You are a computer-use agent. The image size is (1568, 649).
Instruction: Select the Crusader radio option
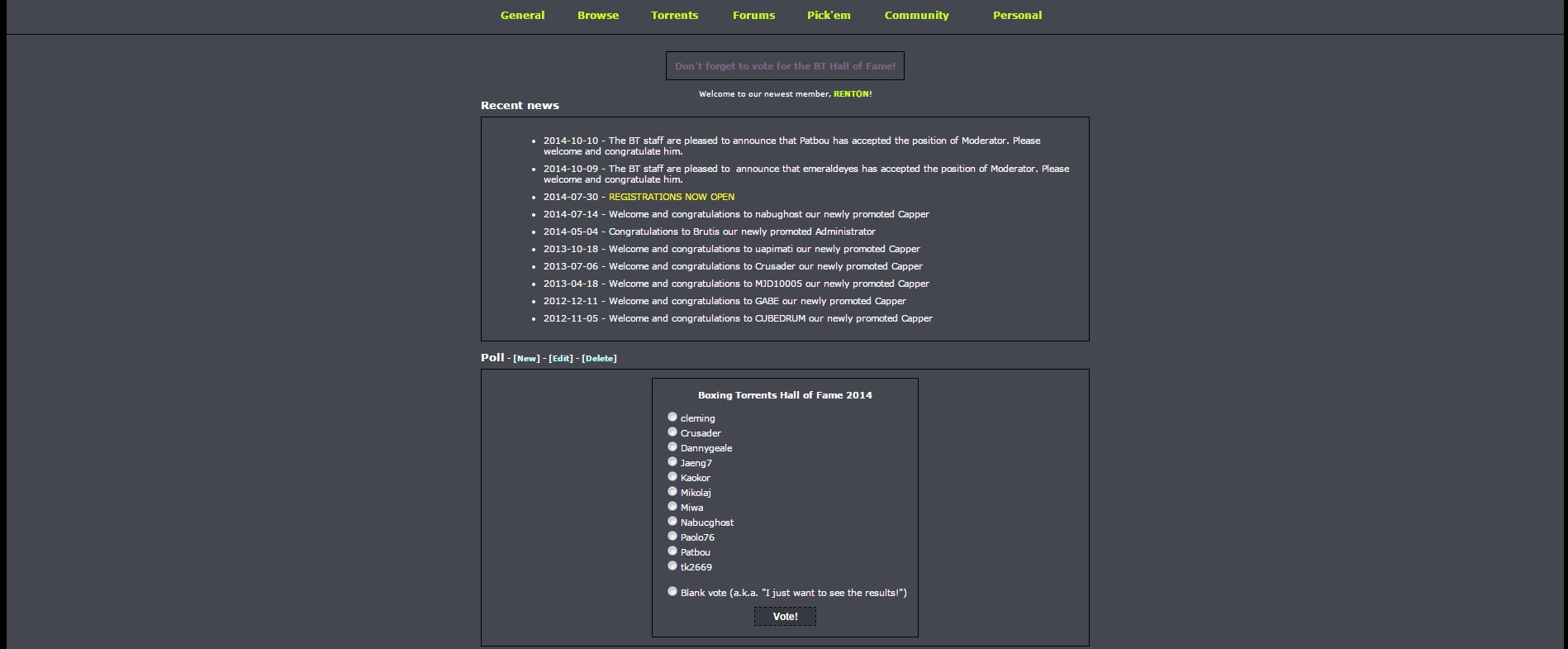672,432
